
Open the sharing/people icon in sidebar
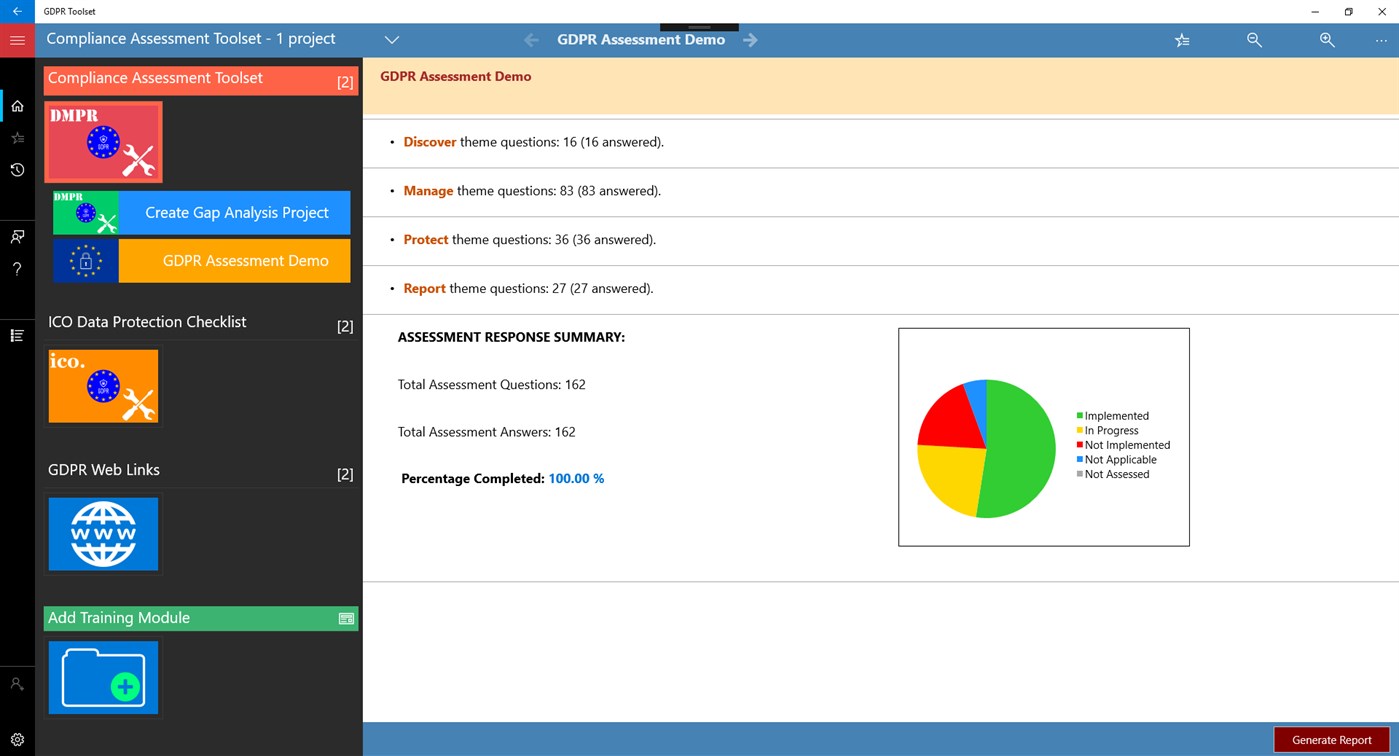[17, 237]
